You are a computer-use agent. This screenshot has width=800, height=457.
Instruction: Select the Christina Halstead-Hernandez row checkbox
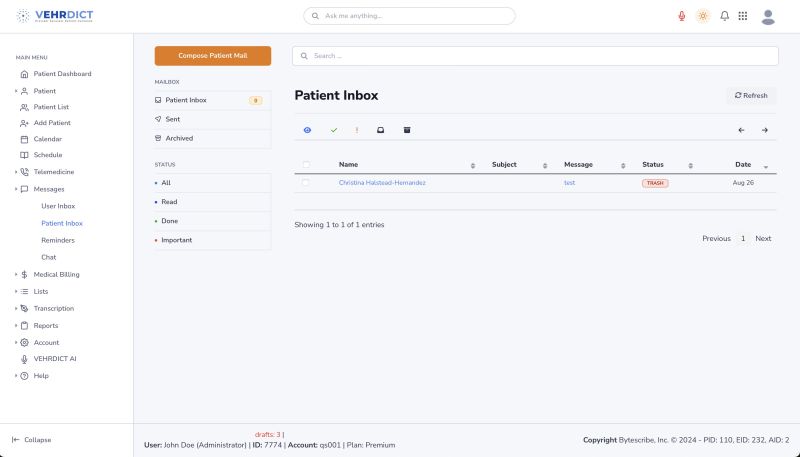(306, 183)
